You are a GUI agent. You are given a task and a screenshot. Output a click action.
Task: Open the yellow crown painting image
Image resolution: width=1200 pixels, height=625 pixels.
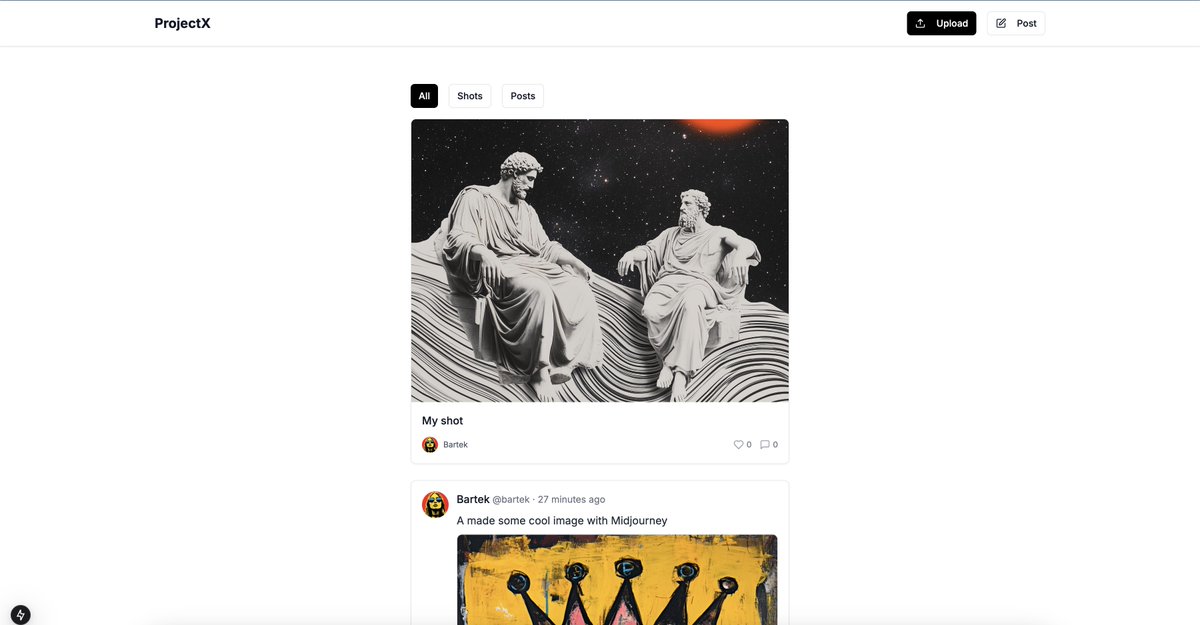(x=617, y=580)
